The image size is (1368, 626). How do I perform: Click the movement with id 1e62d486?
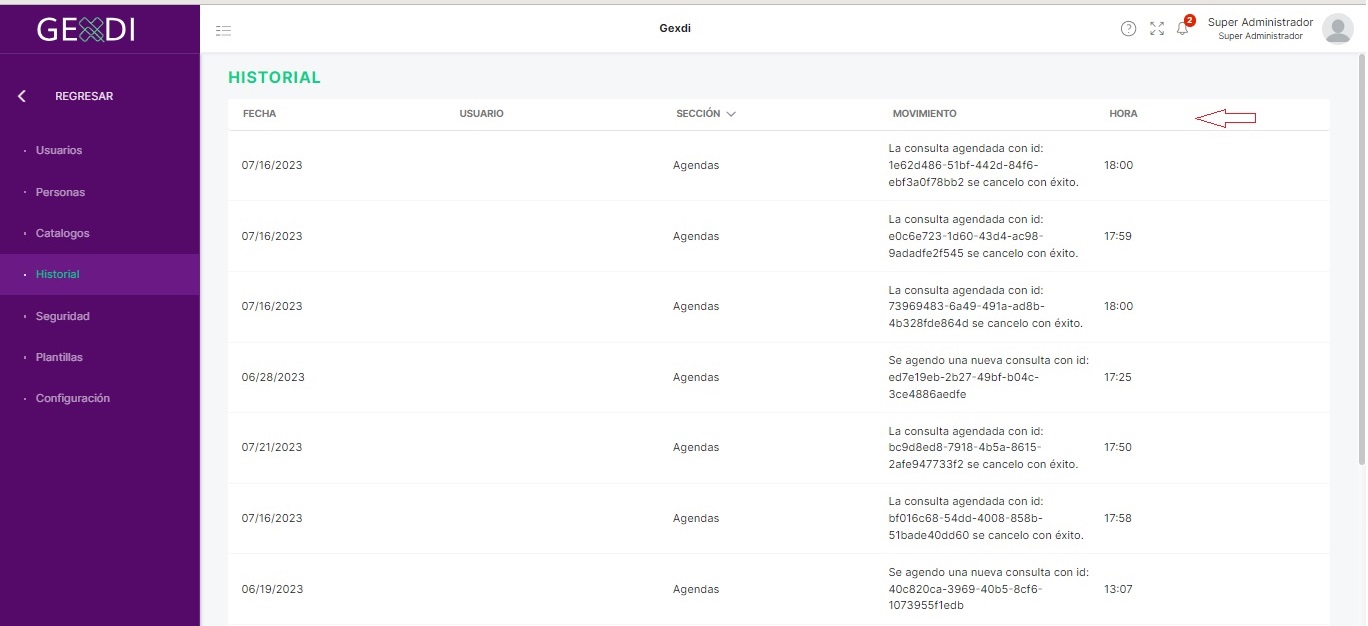click(x=985, y=165)
